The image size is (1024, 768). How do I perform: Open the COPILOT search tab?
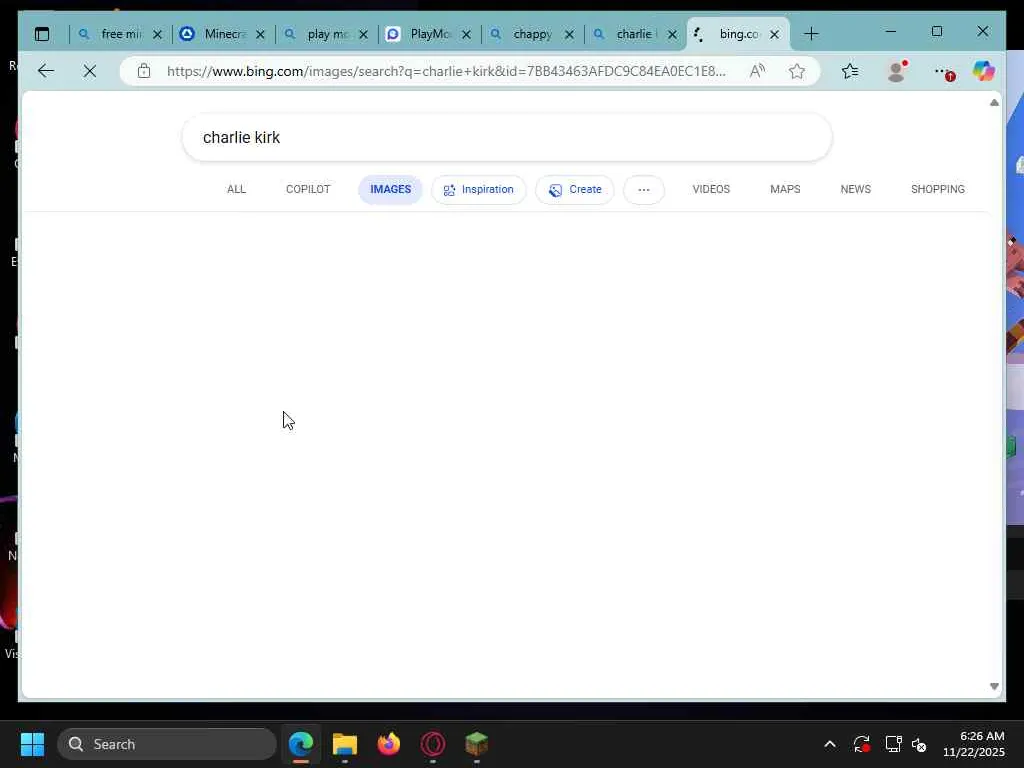click(x=308, y=189)
